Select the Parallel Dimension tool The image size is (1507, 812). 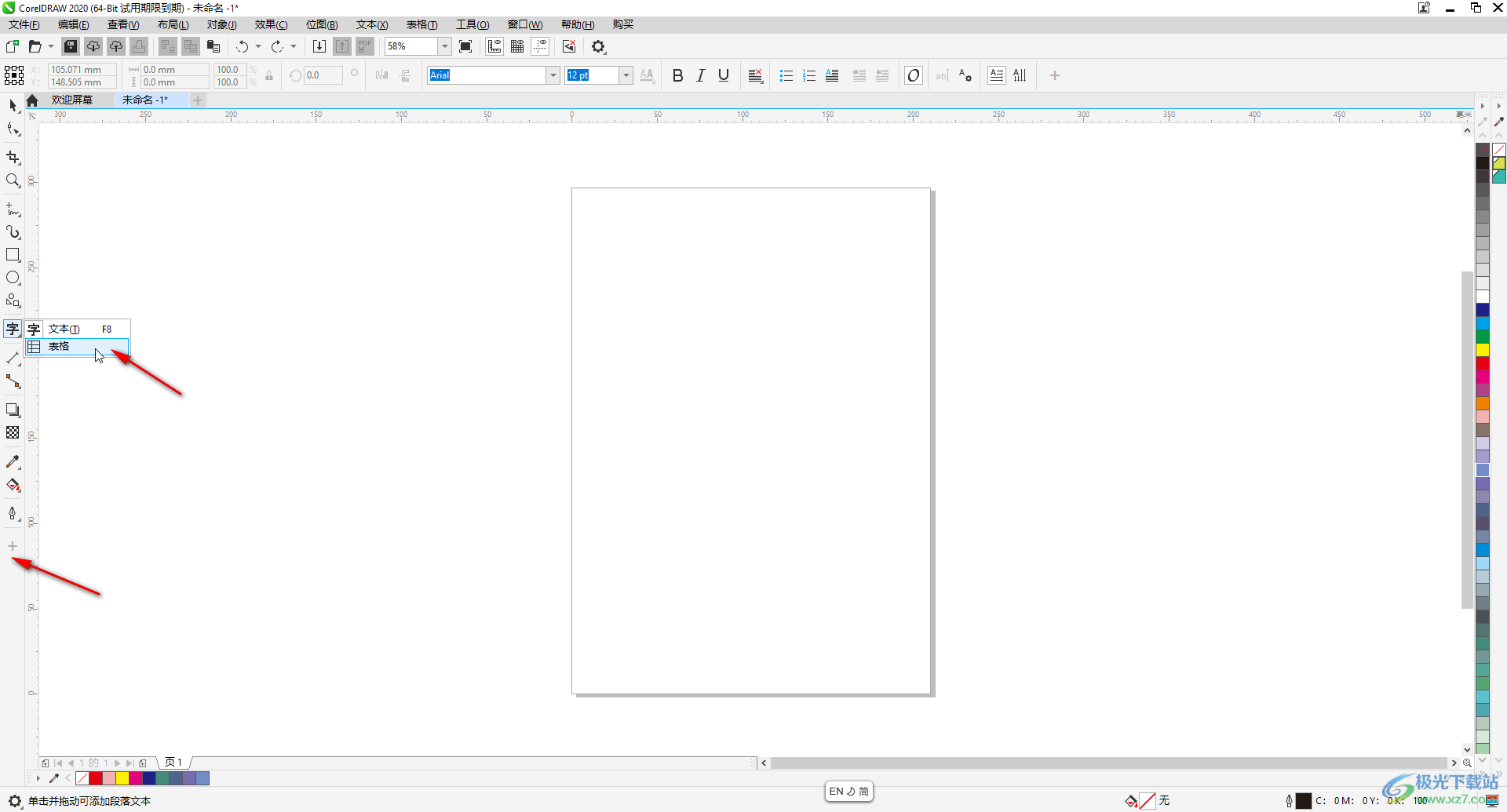pyautogui.click(x=13, y=358)
